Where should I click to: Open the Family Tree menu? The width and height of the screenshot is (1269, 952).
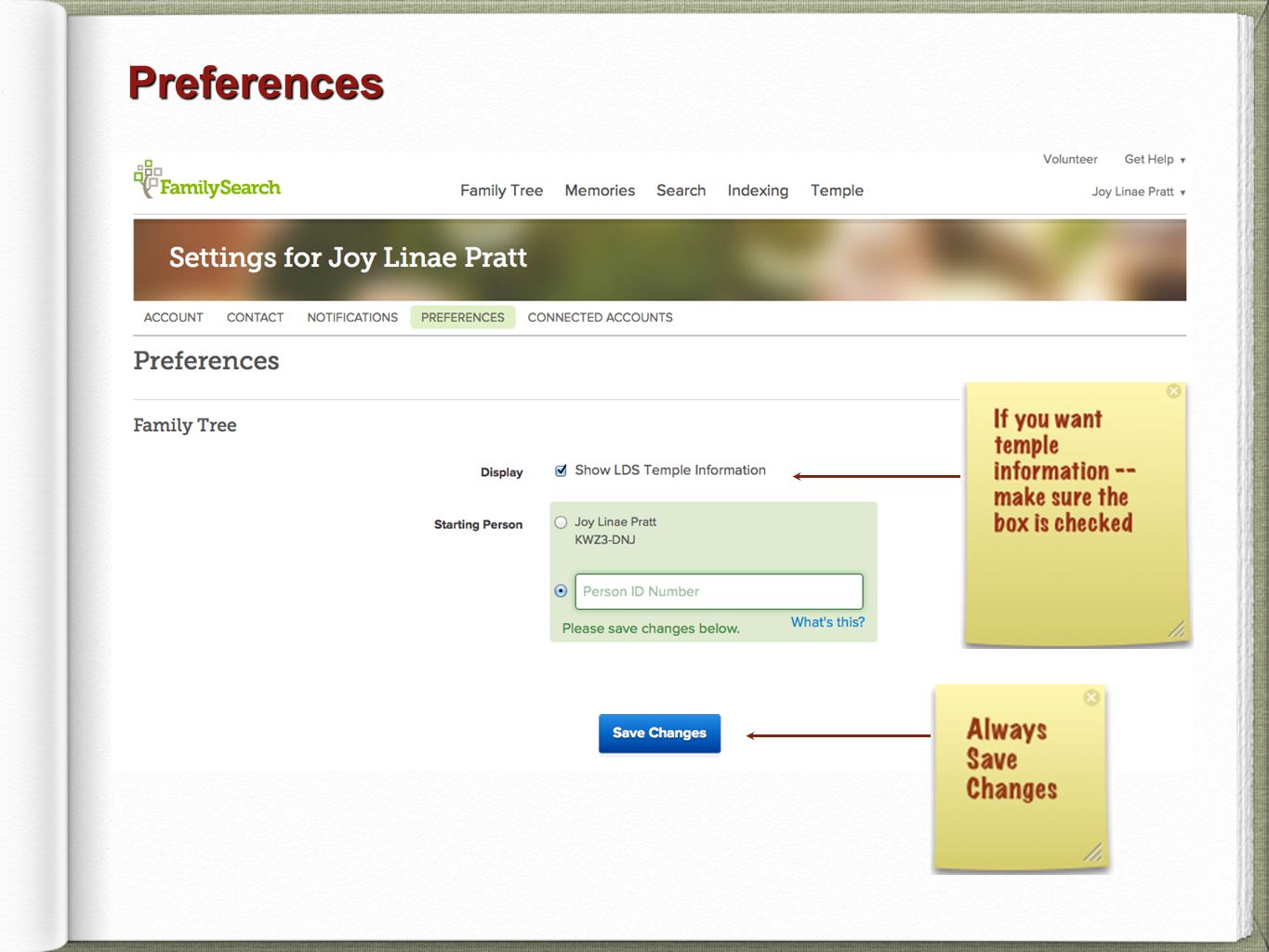pyautogui.click(x=501, y=191)
